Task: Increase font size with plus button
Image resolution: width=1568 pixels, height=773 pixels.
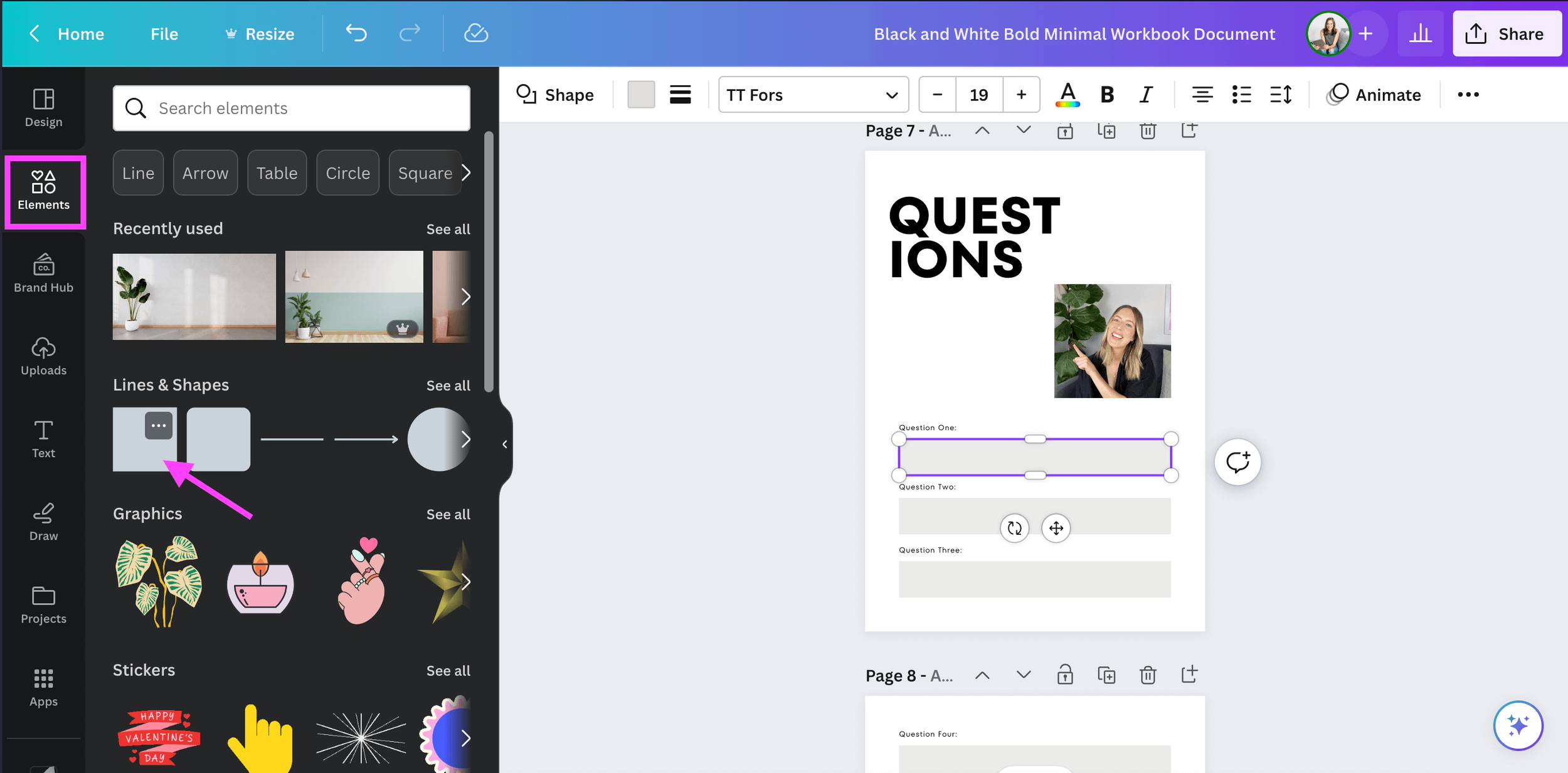Action: 1021,95
